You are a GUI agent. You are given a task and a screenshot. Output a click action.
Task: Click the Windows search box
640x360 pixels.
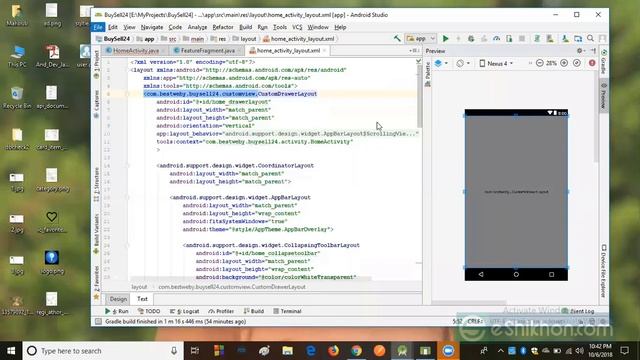[102, 351]
